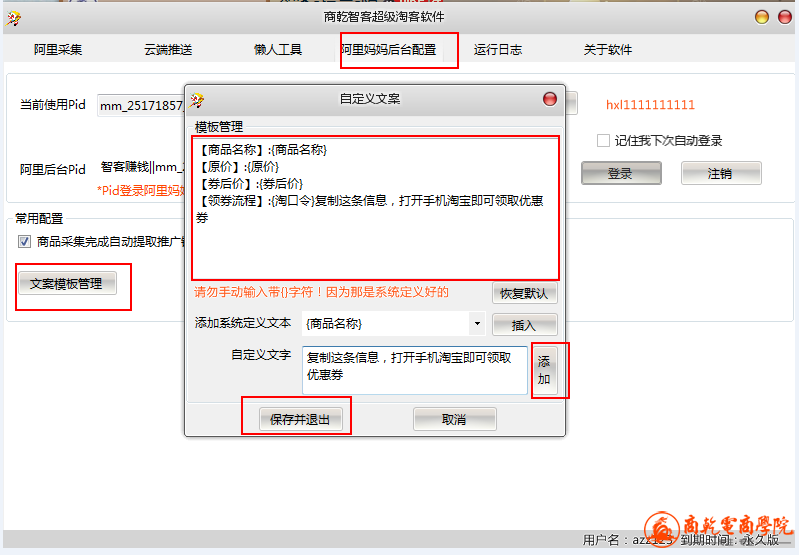
Task: Click the 登录 button
Action: pyautogui.click(x=621, y=173)
